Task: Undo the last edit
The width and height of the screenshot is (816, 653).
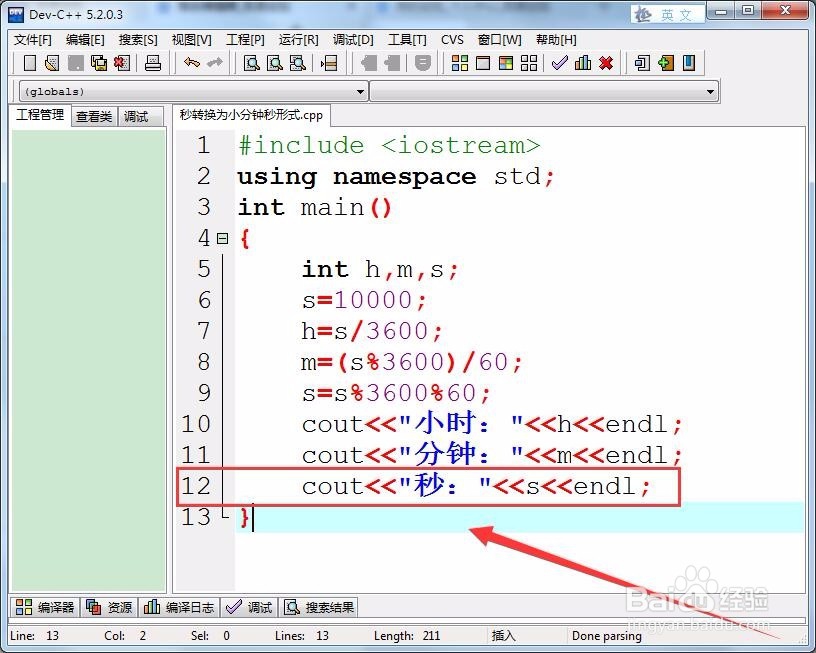Action: 193,62
